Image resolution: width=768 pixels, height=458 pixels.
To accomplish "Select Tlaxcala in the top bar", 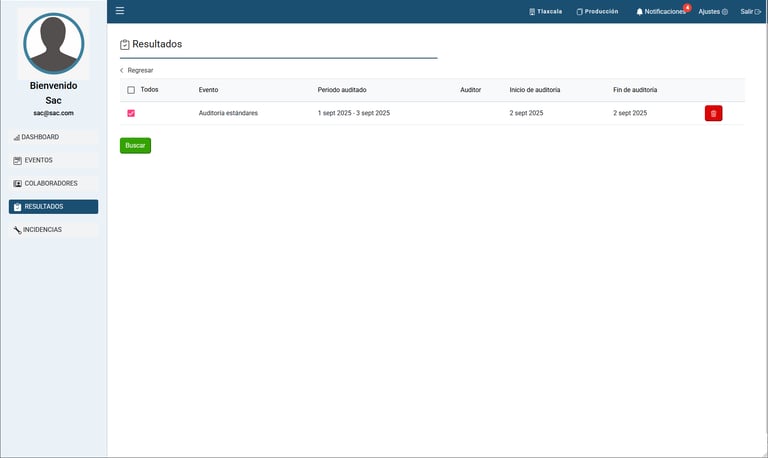I will (545, 12).
